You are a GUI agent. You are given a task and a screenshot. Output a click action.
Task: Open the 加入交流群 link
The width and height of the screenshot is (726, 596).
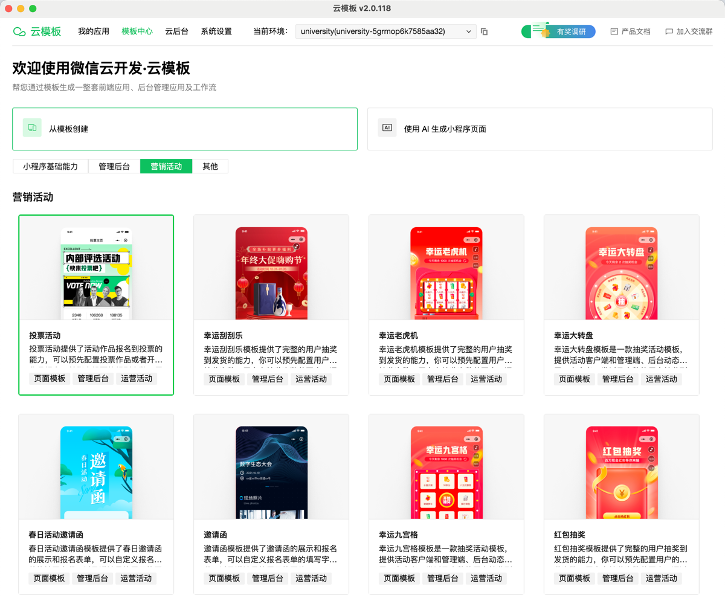pyautogui.click(x=689, y=31)
